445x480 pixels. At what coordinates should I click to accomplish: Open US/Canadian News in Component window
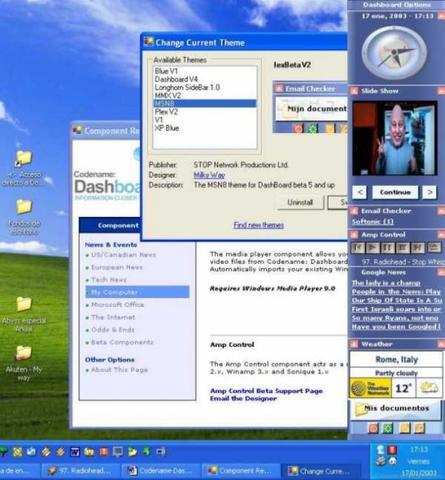123,255
